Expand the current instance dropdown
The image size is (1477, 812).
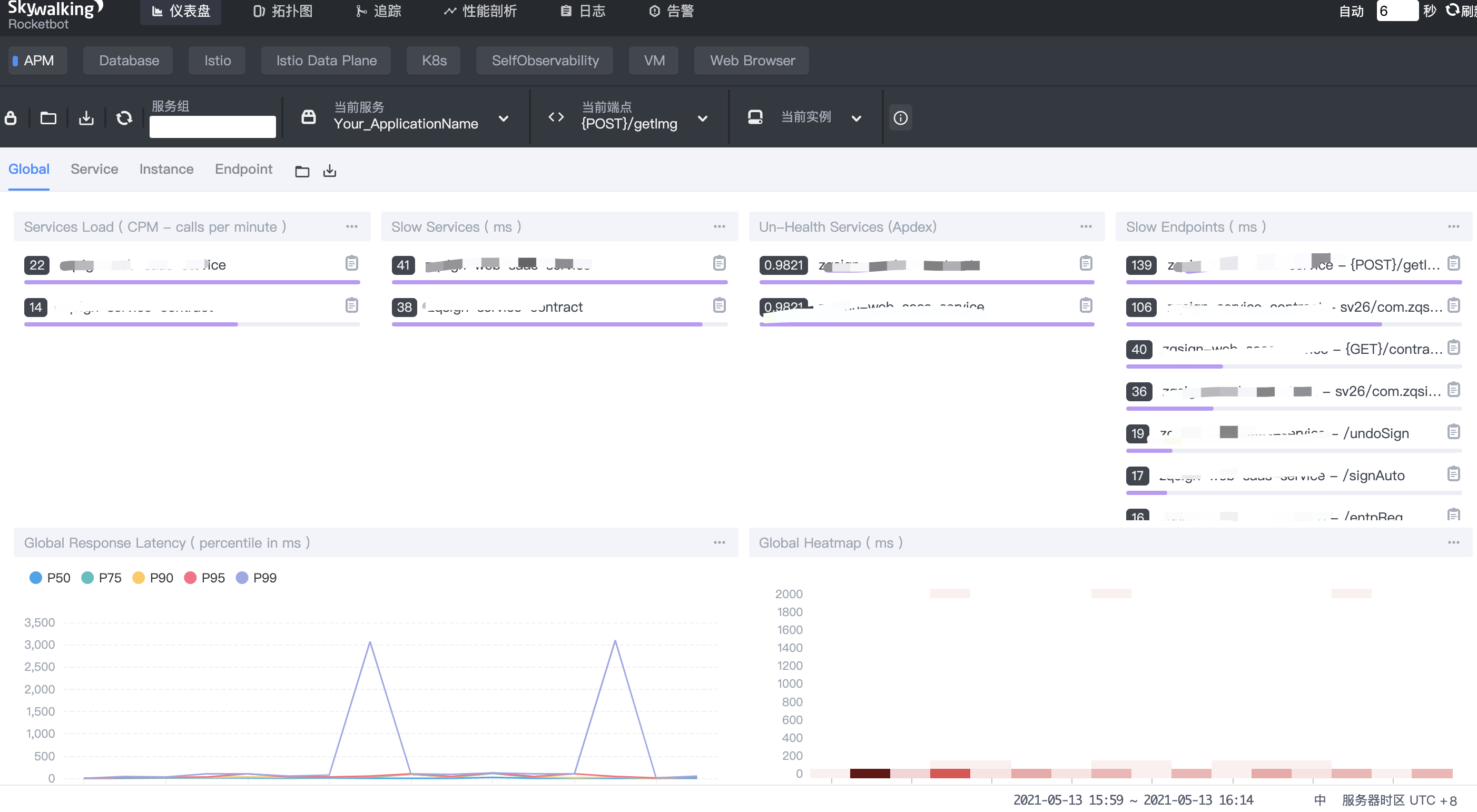(x=856, y=118)
